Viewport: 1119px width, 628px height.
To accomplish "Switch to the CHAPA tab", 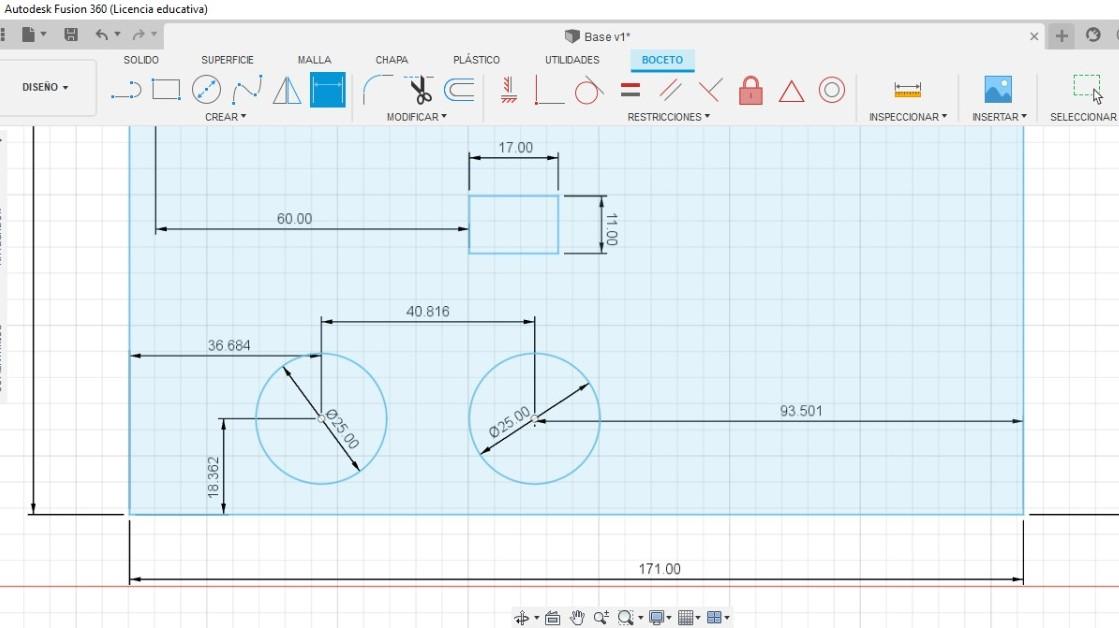I will click(392, 60).
